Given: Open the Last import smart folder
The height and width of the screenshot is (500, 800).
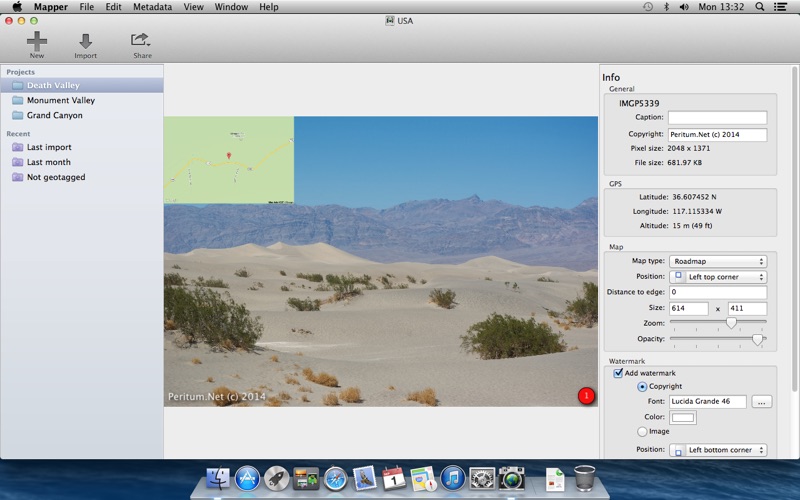Looking at the screenshot, I should [82, 147].
